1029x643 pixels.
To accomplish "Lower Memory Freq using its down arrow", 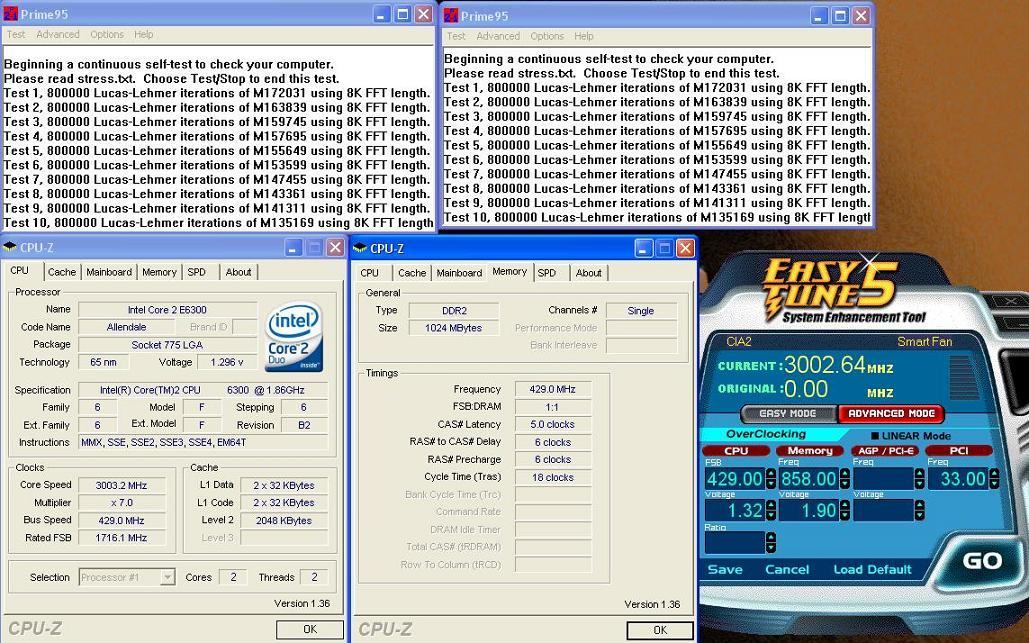I will [845, 484].
